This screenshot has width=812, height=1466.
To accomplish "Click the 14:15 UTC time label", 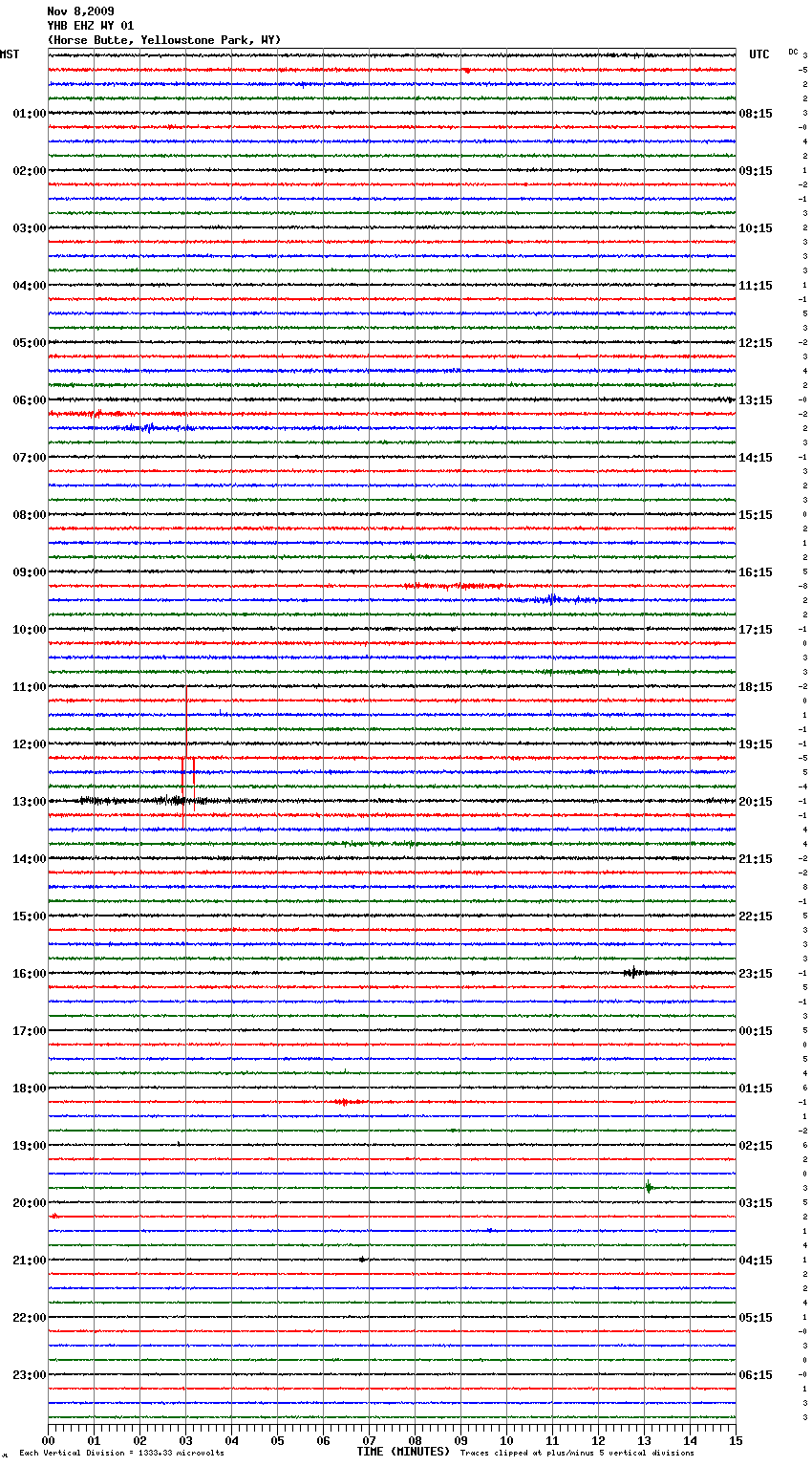I will click(x=756, y=458).
